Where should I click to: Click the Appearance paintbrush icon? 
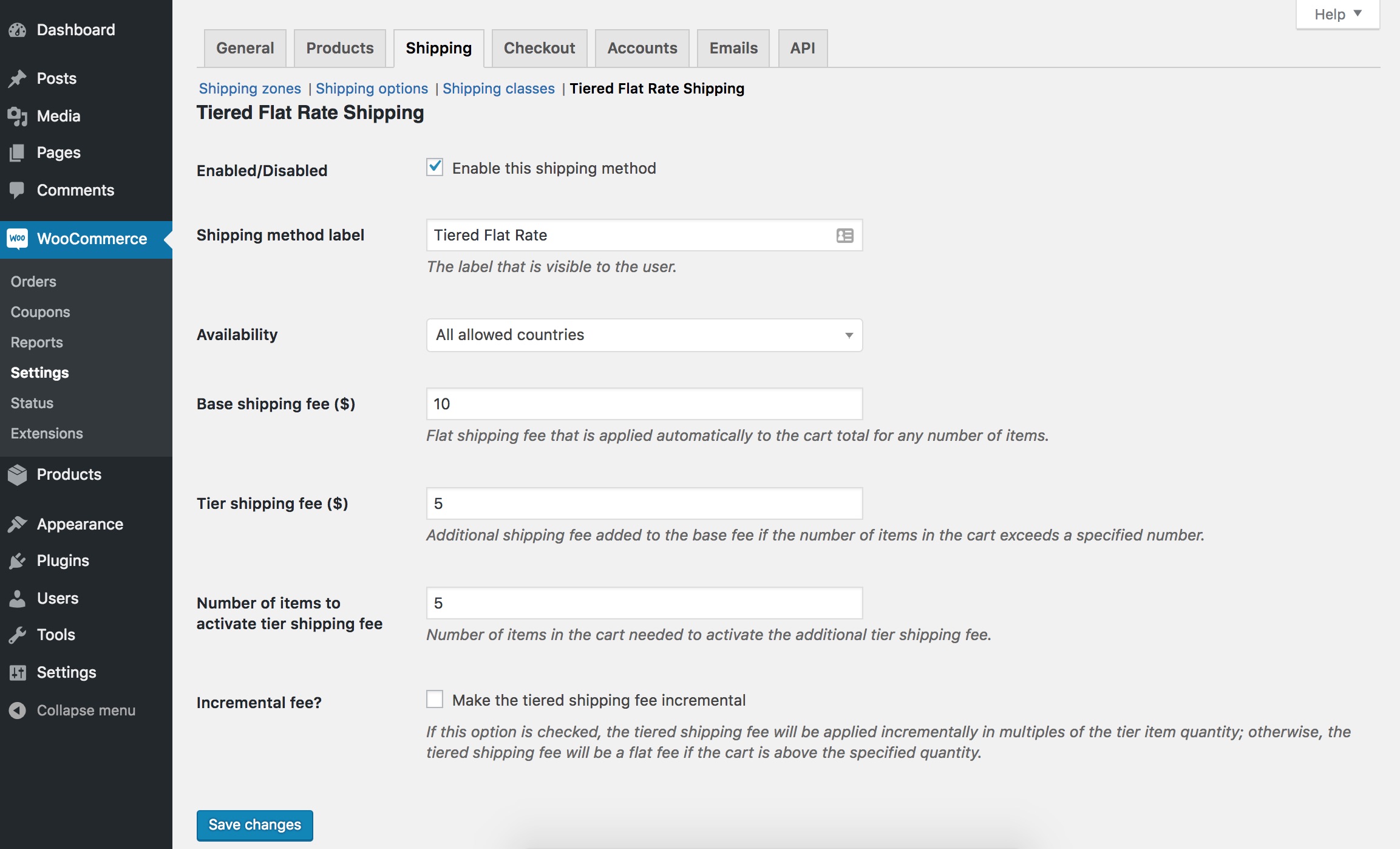pos(18,524)
